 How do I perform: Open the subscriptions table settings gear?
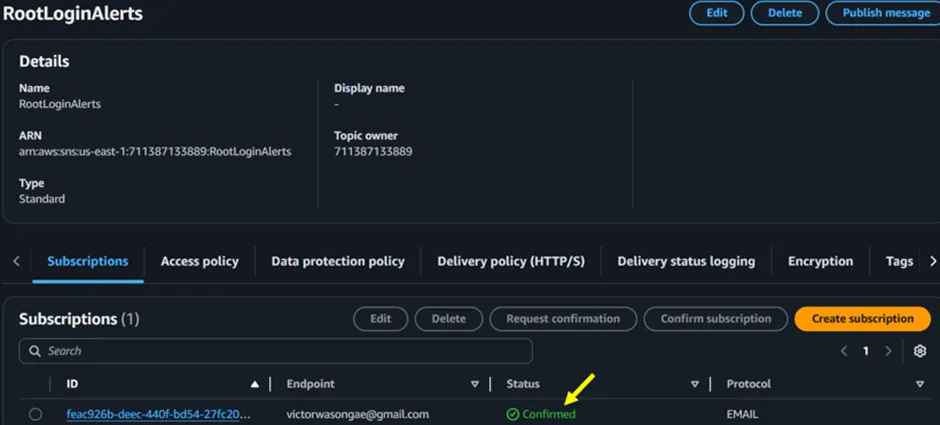point(920,351)
